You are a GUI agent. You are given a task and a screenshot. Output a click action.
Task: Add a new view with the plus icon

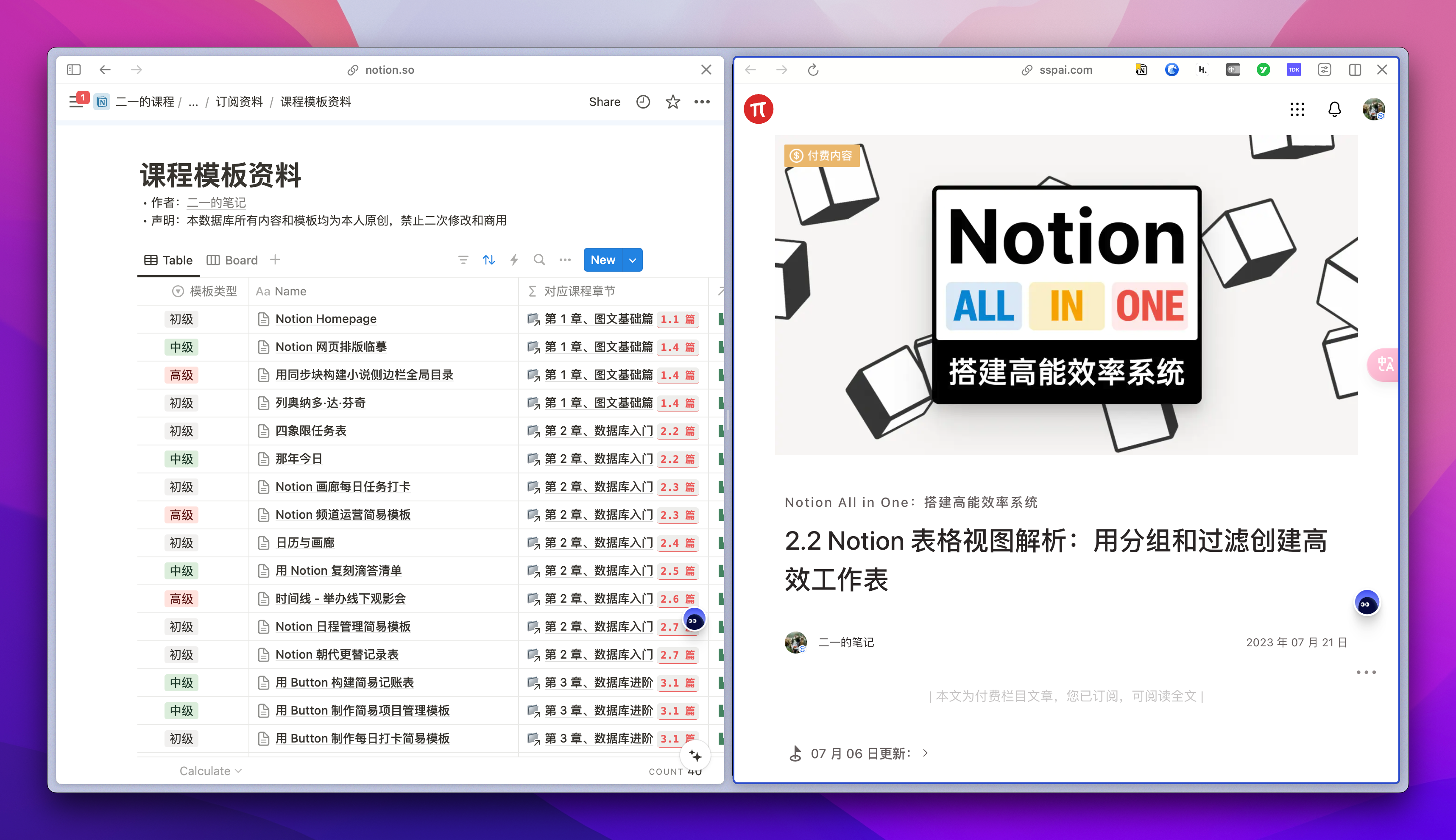[x=275, y=260]
